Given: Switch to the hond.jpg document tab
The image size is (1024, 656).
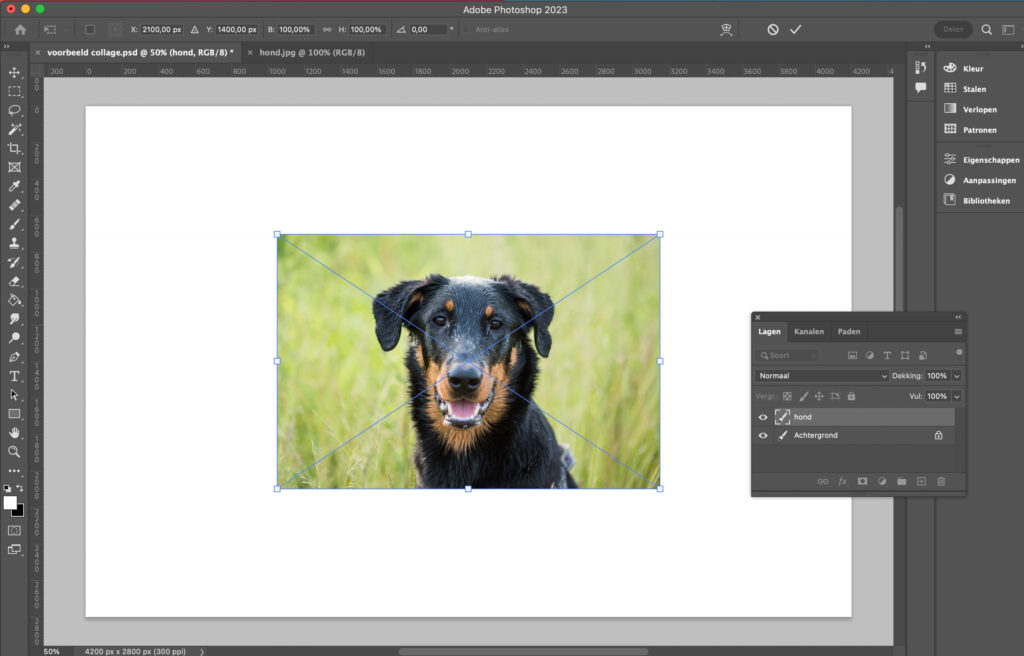Looking at the screenshot, I should coord(311,52).
